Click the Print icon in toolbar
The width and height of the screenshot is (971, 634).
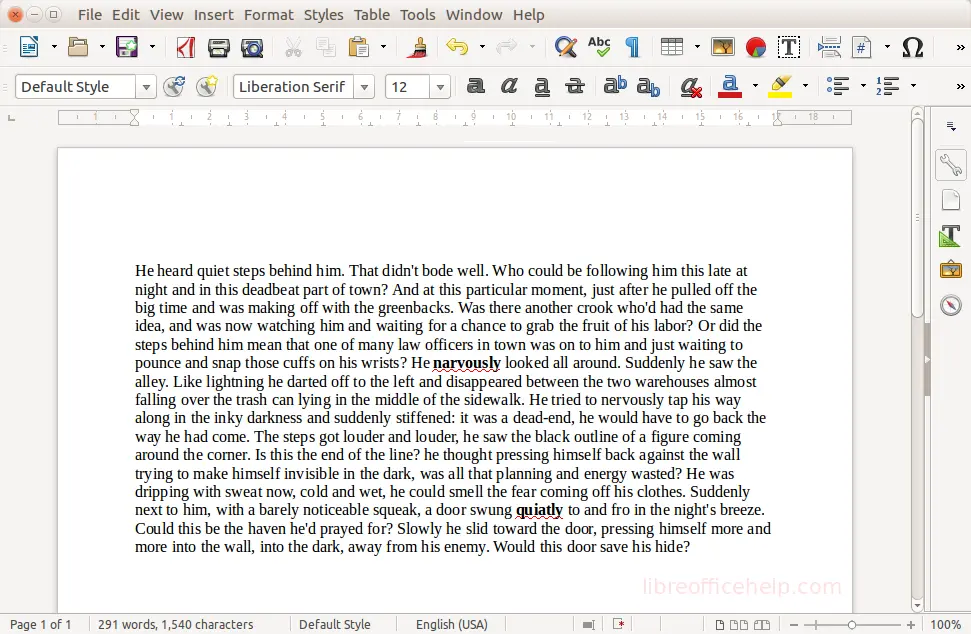pos(218,47)
